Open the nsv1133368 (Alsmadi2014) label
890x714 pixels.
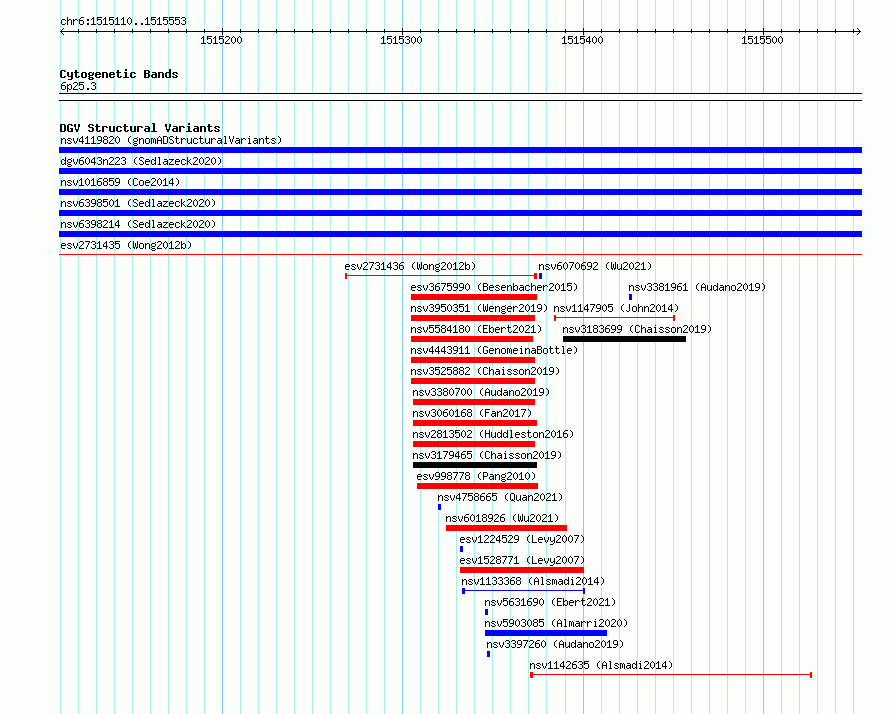tap(533, 581)
